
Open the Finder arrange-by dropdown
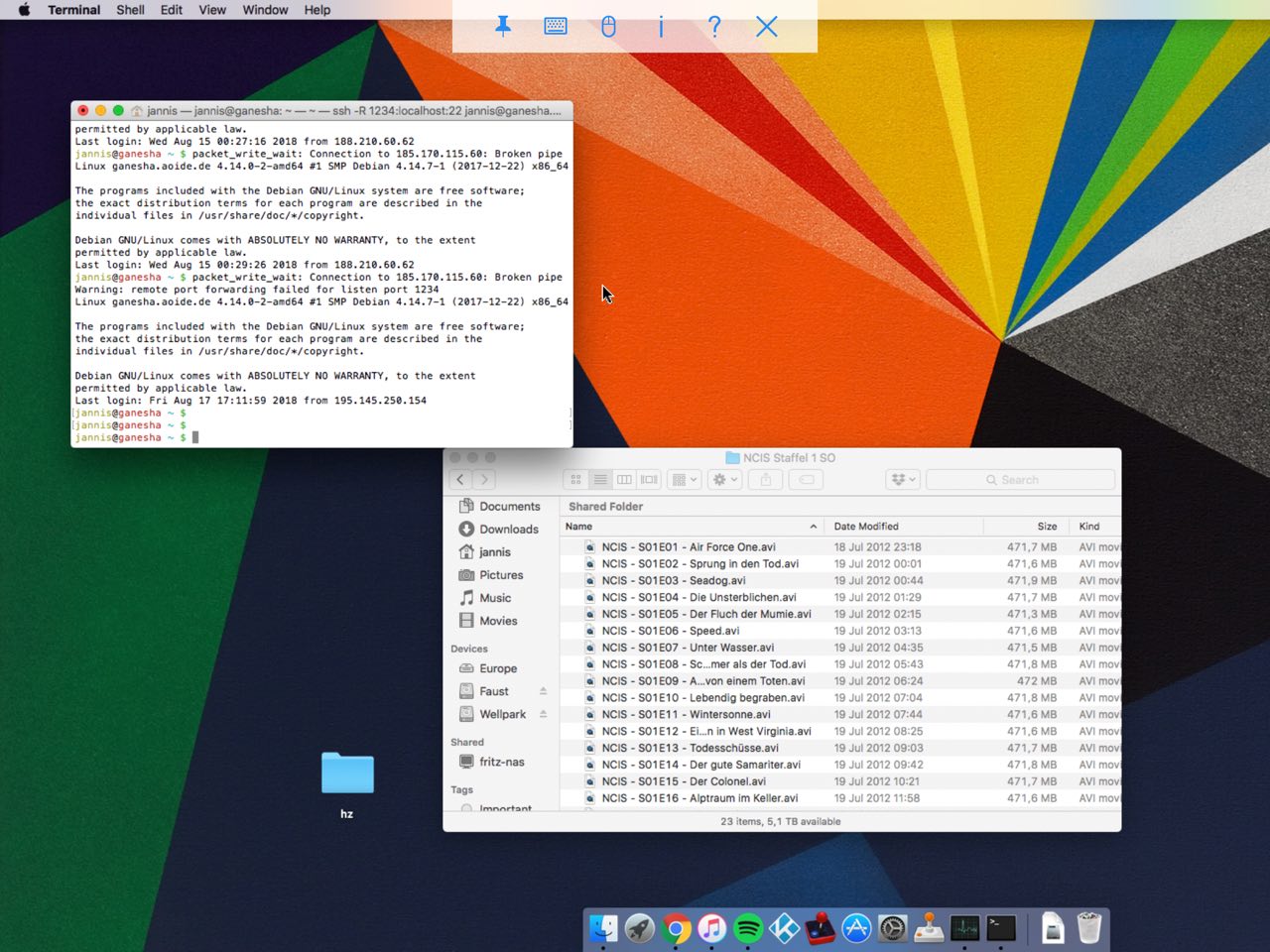point(685,480)
